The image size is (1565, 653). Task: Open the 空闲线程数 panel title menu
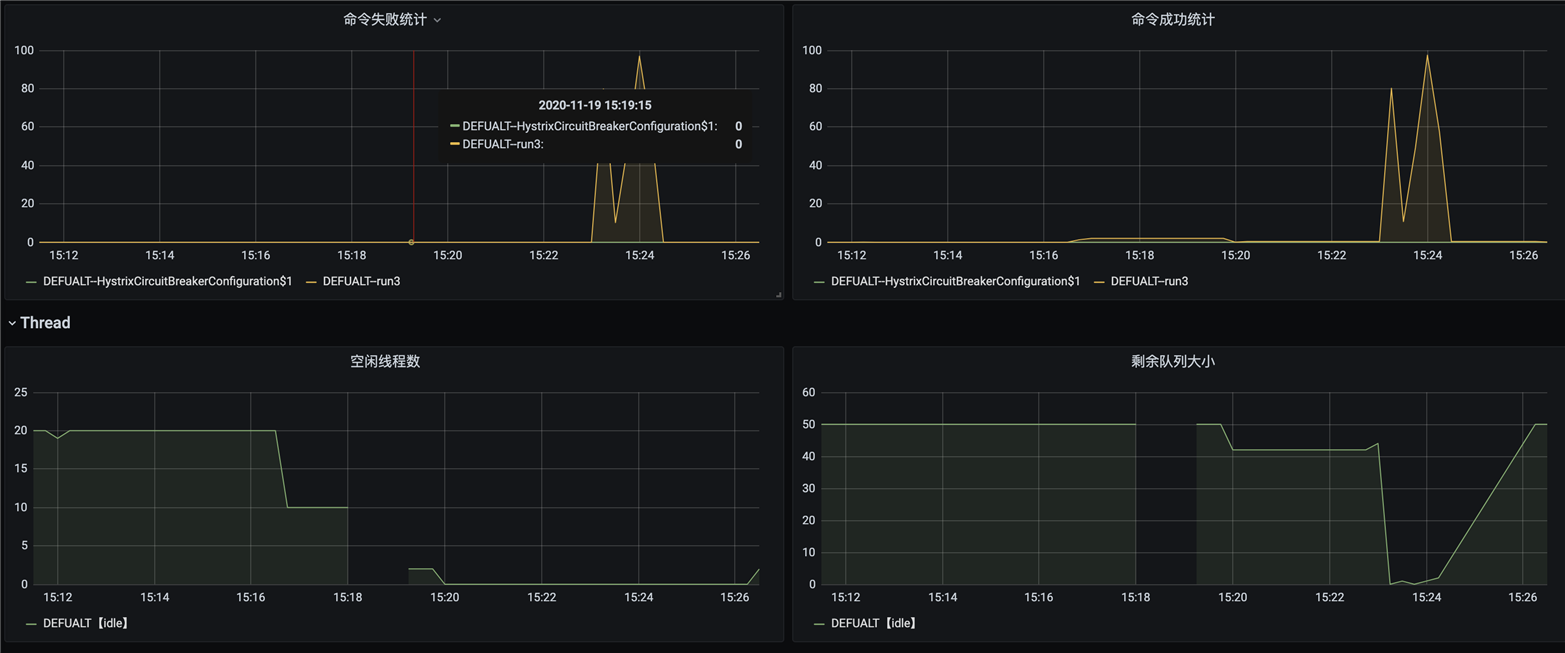pos(385,361)
